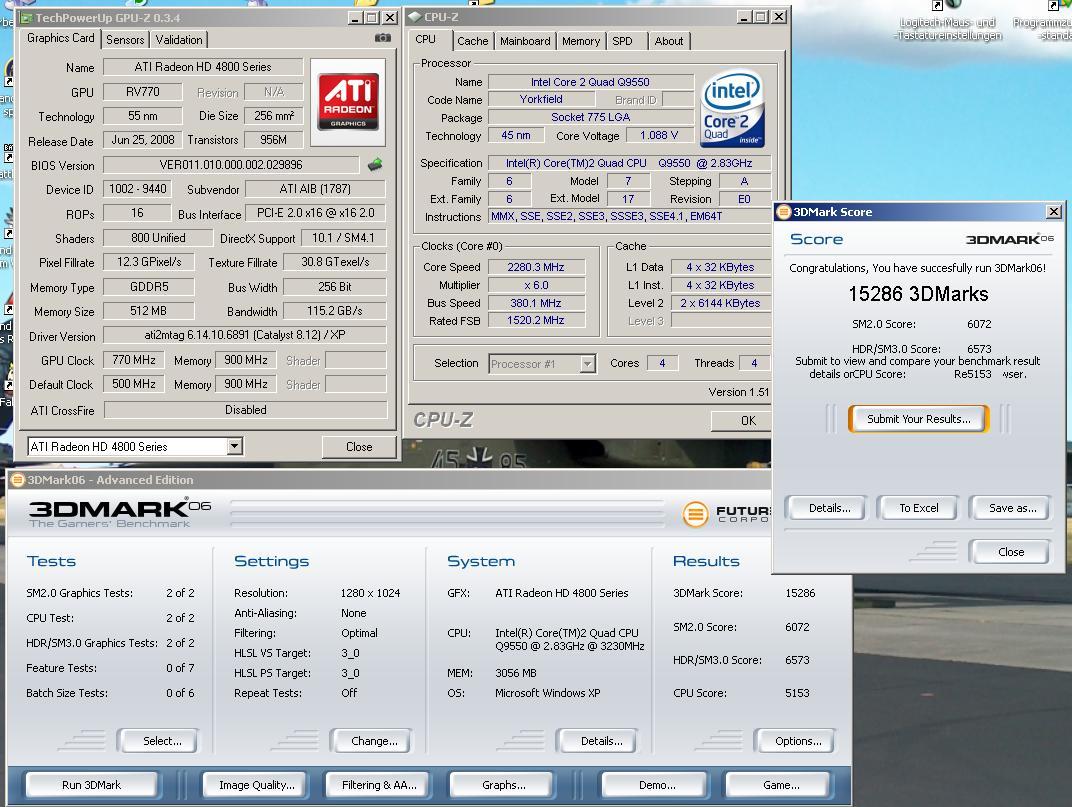Select the CPU tab in CPU-Z
This screenshot has width=1072, height=807.
425,40
